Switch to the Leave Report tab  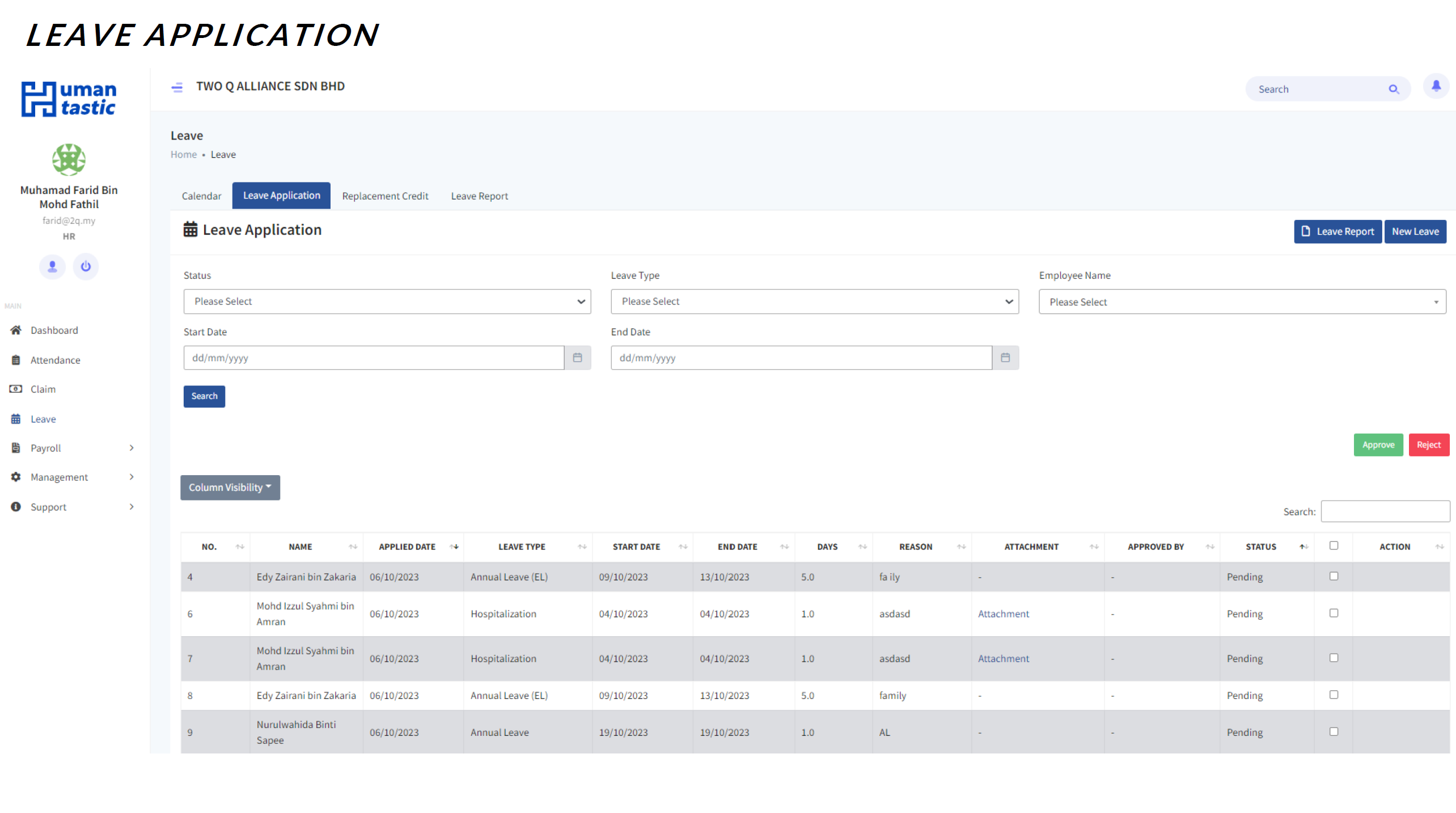point(479,195)
